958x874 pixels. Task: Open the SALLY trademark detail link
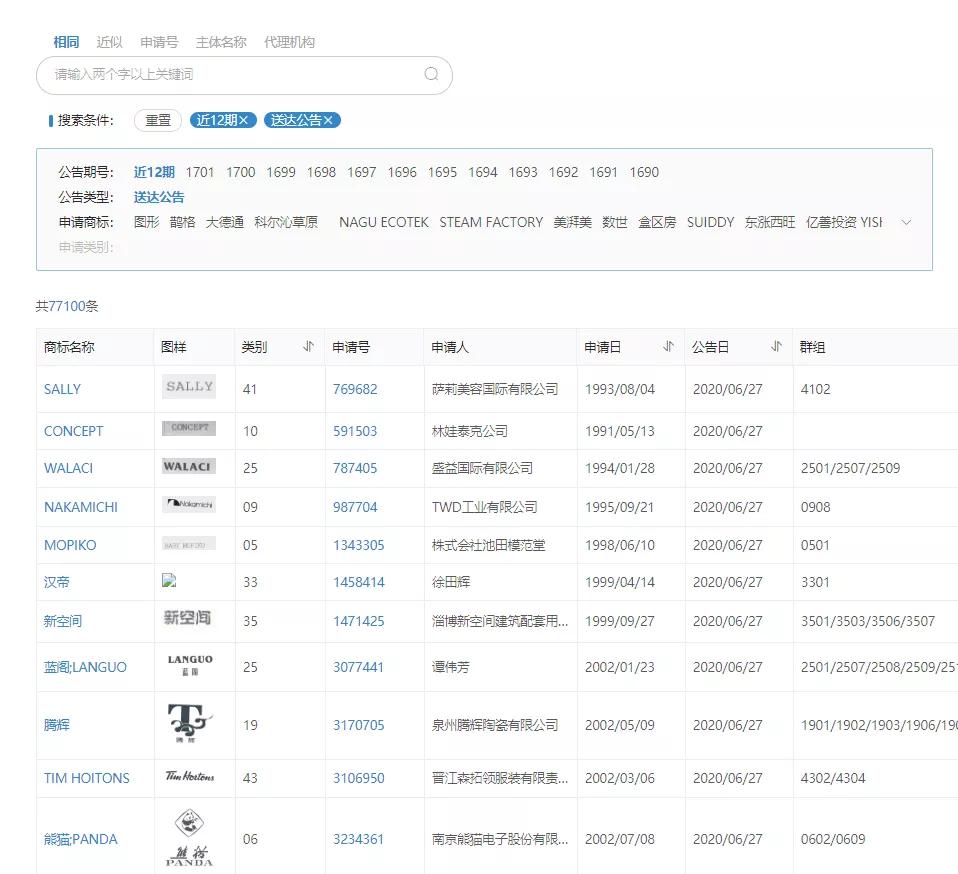click(62, 389)
